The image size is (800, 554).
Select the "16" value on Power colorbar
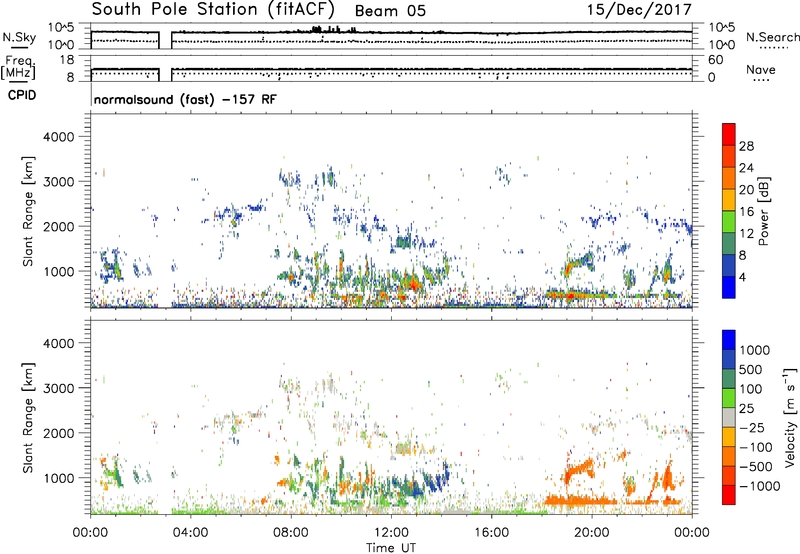pyautogui.click(x=746, y=212)
